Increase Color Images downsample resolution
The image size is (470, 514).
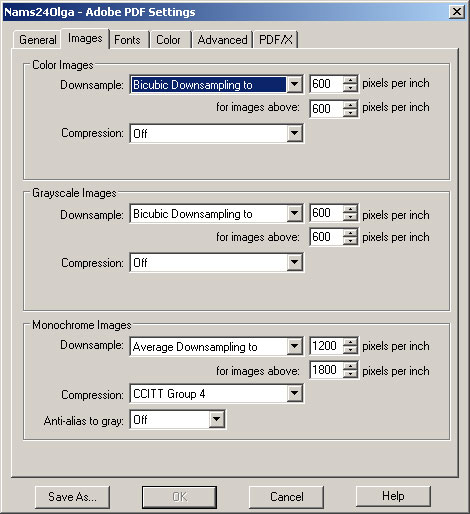coord(350,80)
